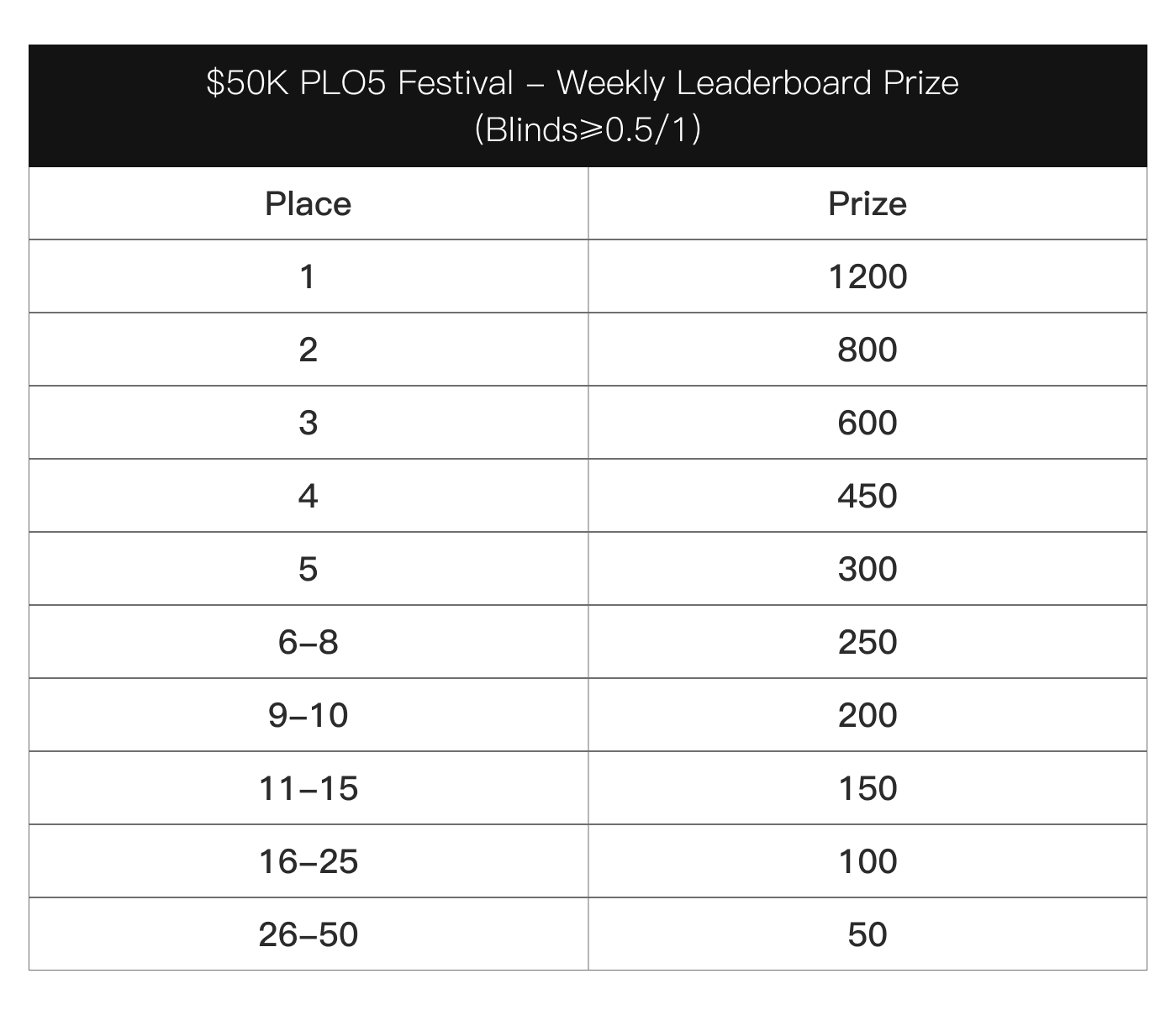Click the place 1 cell
The height and width of the screenshot is (1026, 1176).
[x=309, y=276]
